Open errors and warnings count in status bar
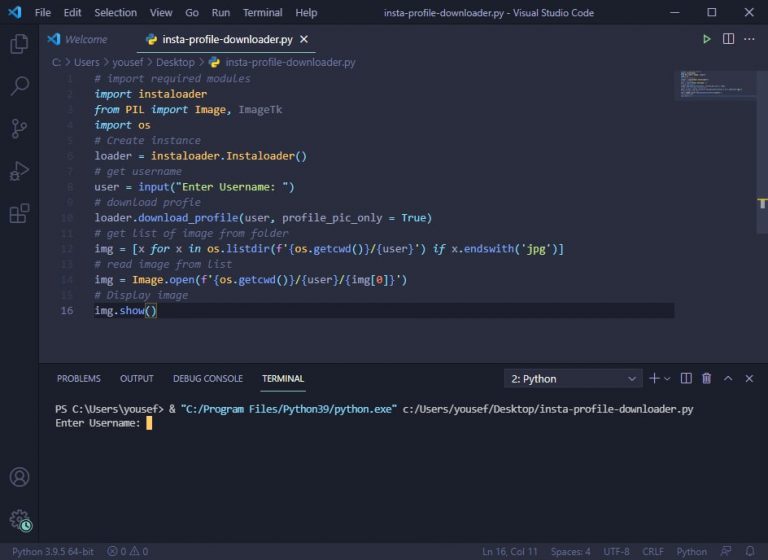This screenshot has height=560, width=768. click(128, 552)
